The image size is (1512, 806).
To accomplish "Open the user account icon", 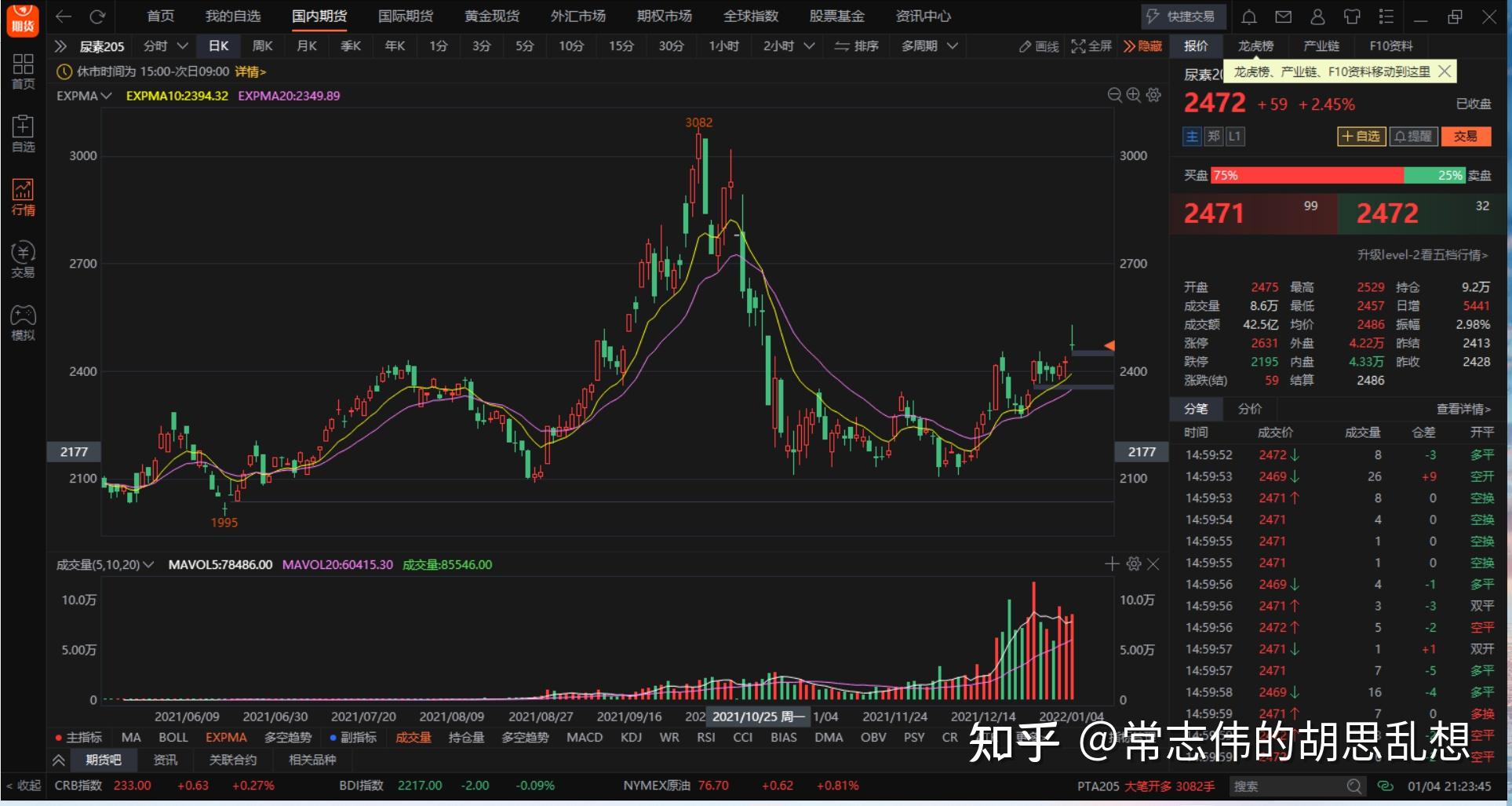I will pos(1318,16).
